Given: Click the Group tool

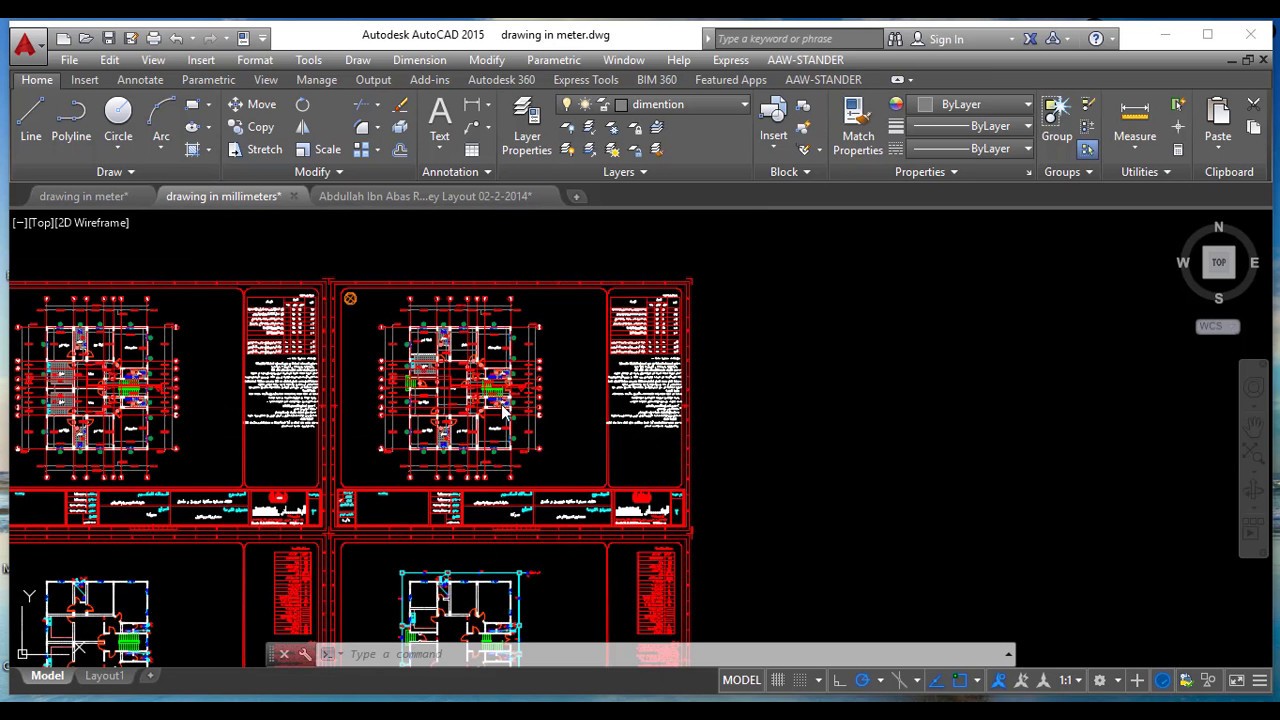Looking at the screenshot, I should 1056,121.
